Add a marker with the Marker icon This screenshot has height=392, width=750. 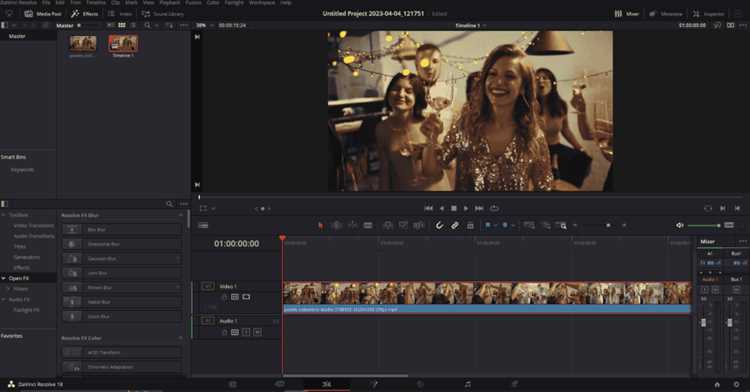(505, 225)
